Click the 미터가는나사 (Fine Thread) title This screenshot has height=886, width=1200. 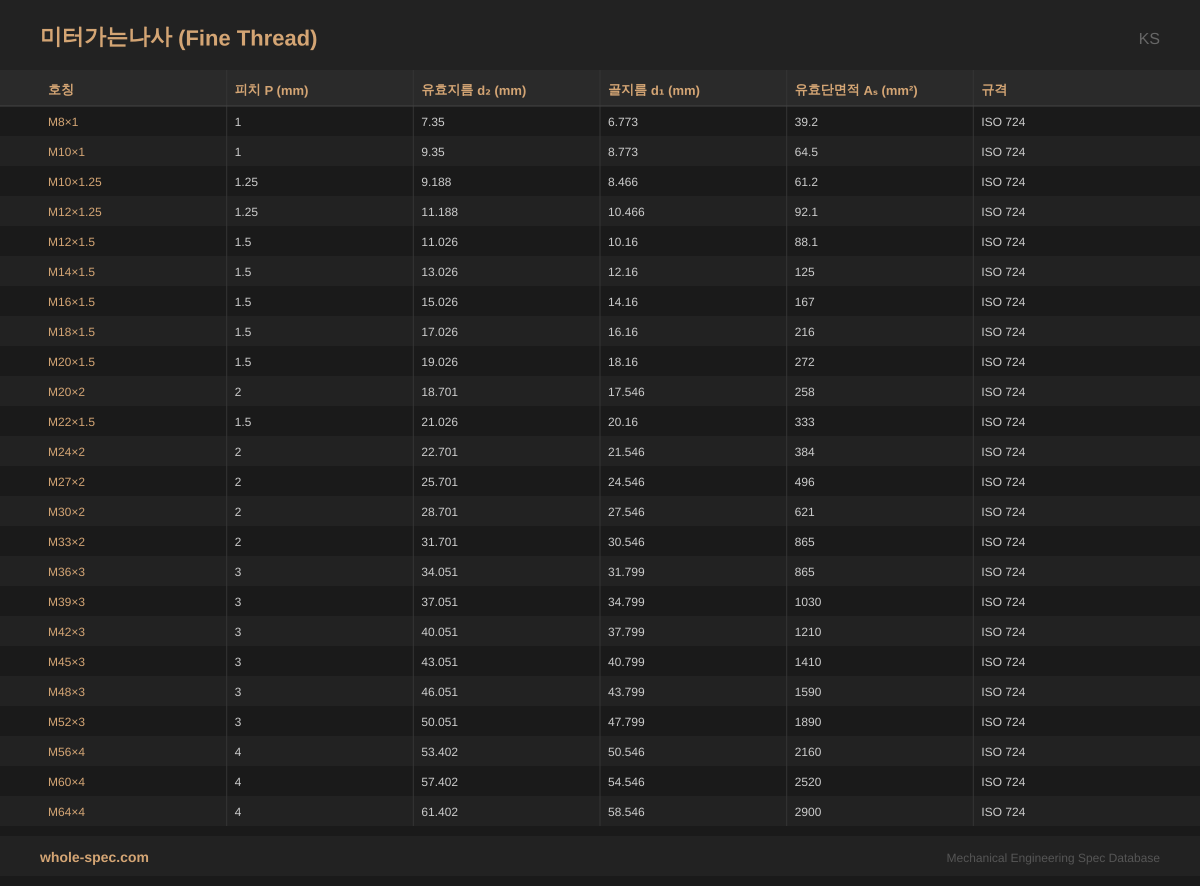pos(178,38)
